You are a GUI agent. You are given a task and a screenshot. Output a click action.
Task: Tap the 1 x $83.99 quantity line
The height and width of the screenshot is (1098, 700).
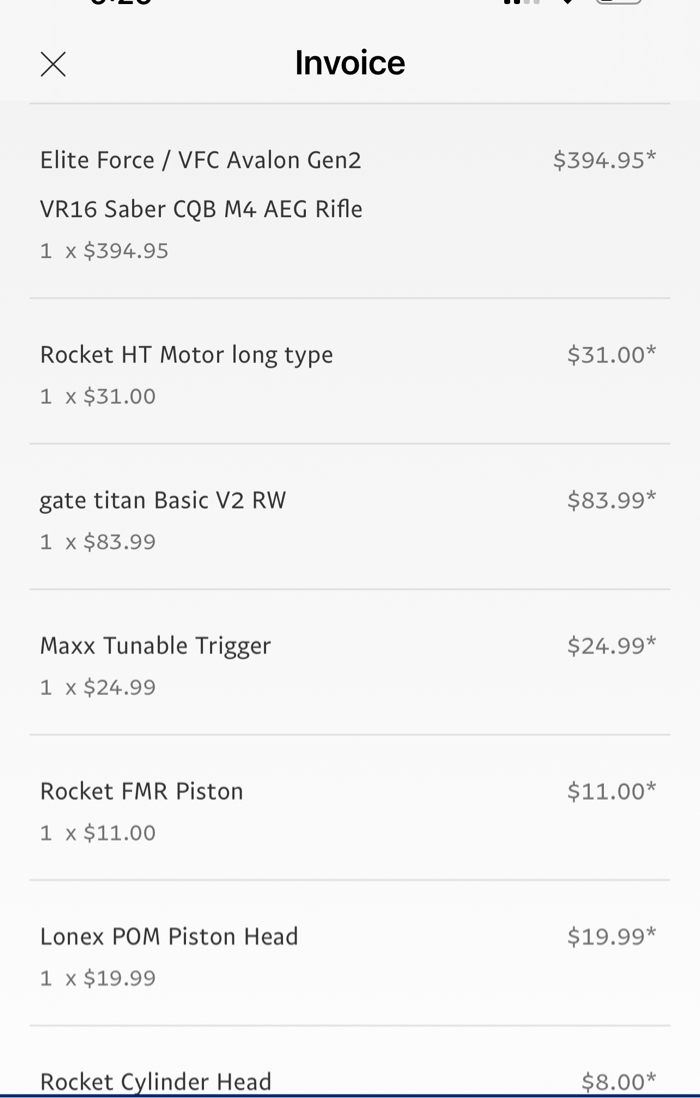tap(98, 542)
